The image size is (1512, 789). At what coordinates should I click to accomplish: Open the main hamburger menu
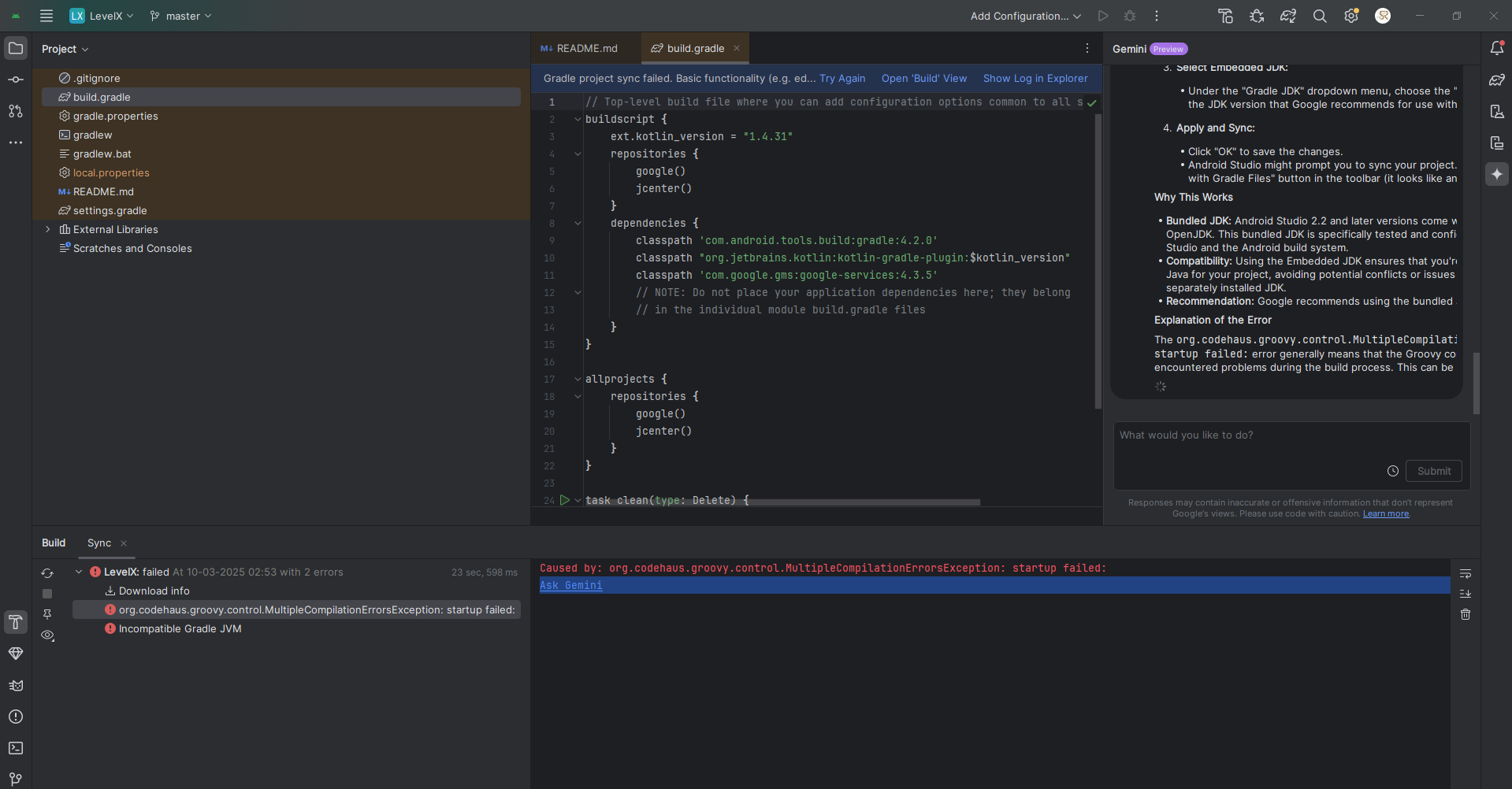(46, 16)
